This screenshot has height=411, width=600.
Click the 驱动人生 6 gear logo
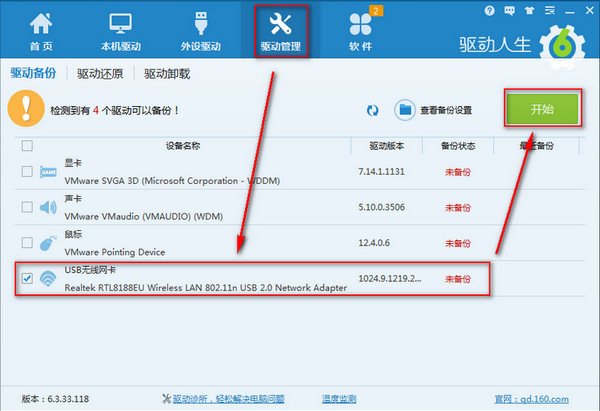pyautogui.click(x=562, y=47)
